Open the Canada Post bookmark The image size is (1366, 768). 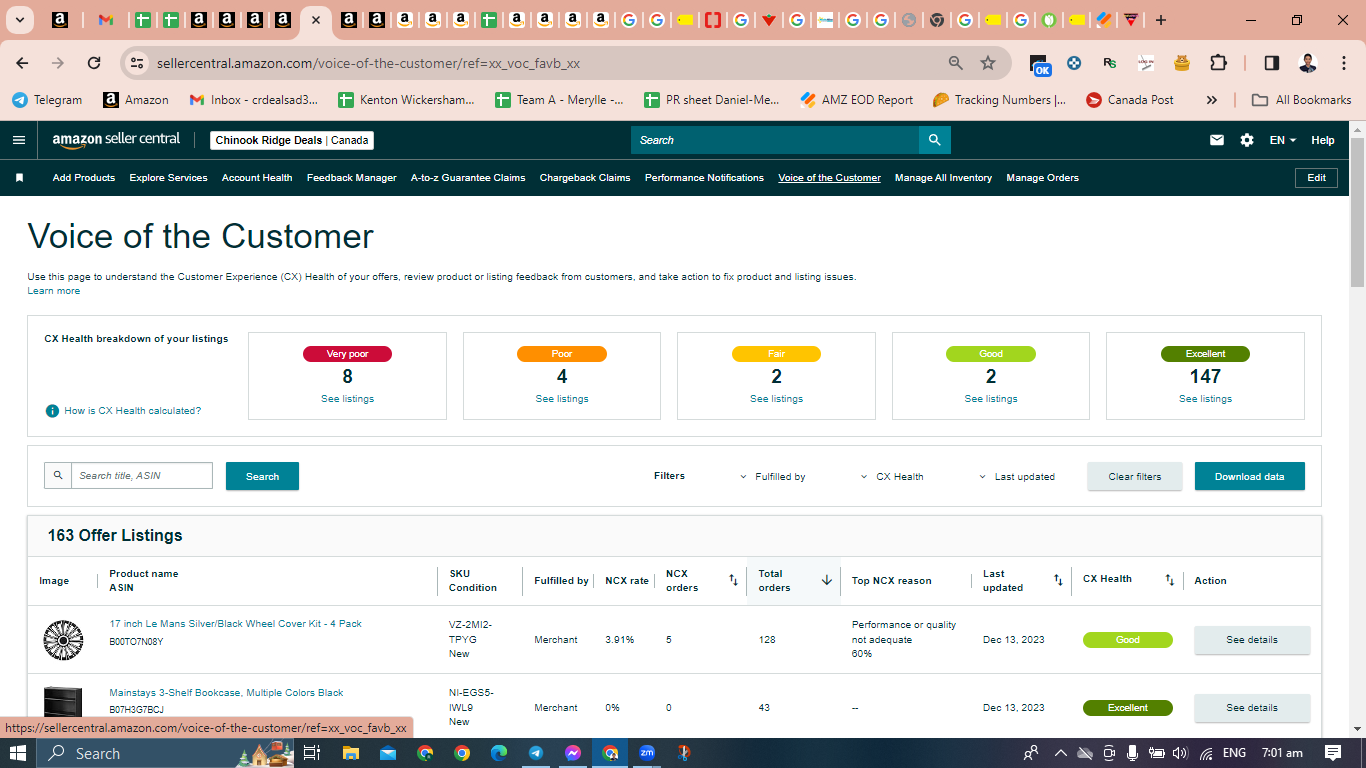pyautogui.click(x=1131, y=100)
